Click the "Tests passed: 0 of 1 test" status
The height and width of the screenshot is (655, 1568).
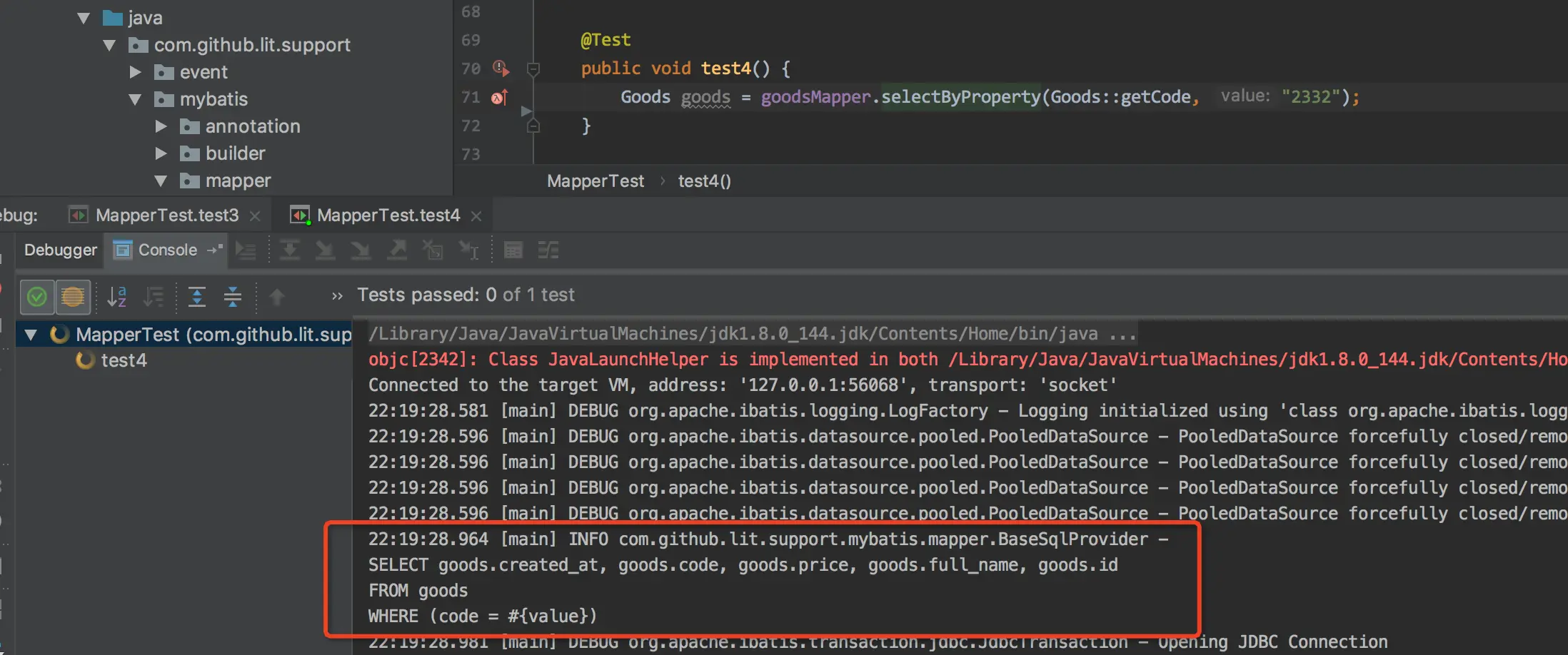[x=466, y=295]
